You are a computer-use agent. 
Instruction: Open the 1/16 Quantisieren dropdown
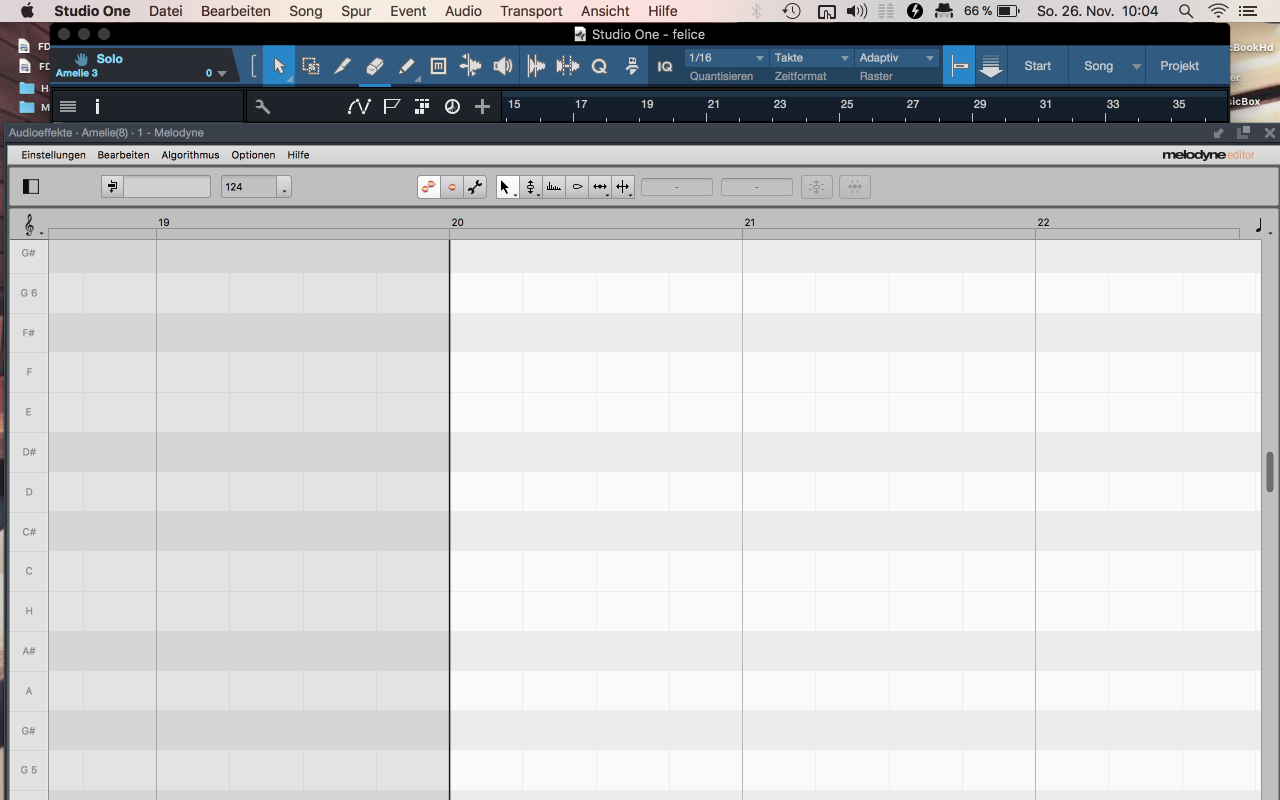[726, 58]
